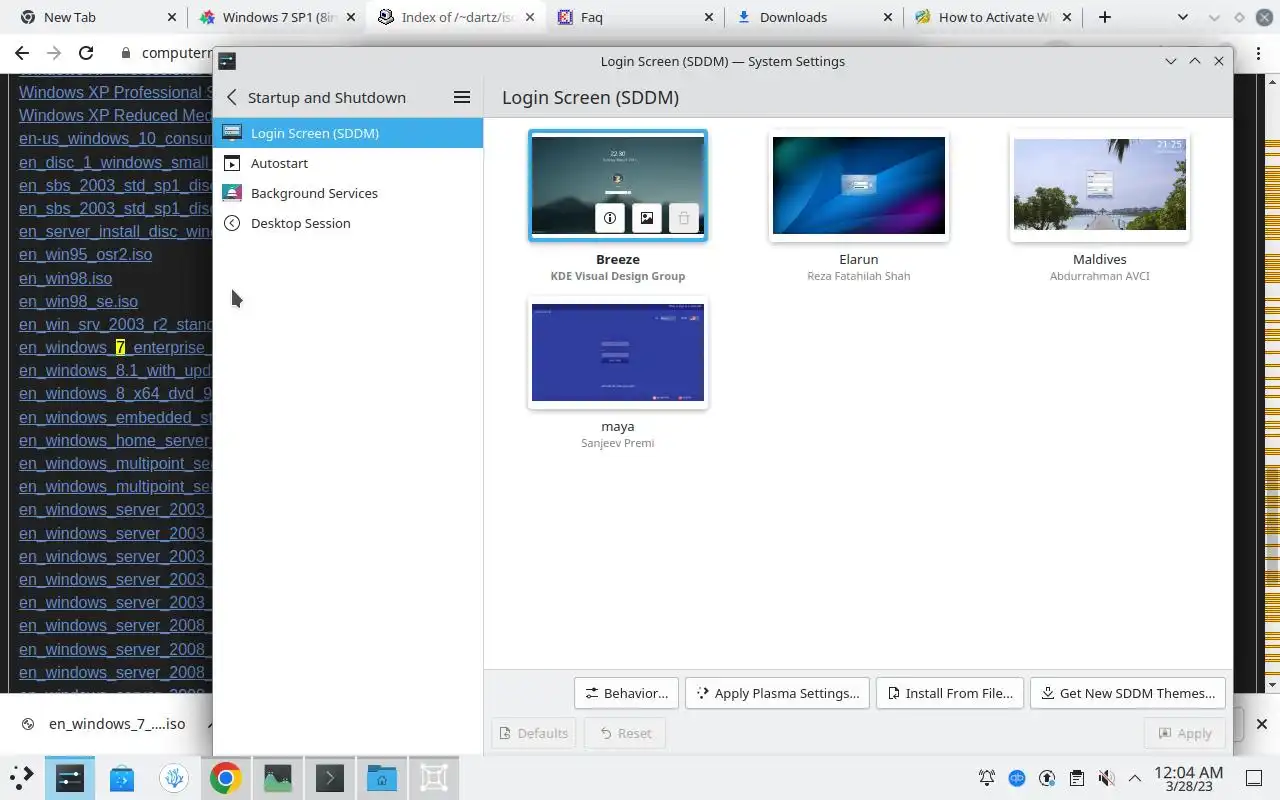Open en-us_windows_10_consumer link
Screen dimensions: 1280x800
115,139
